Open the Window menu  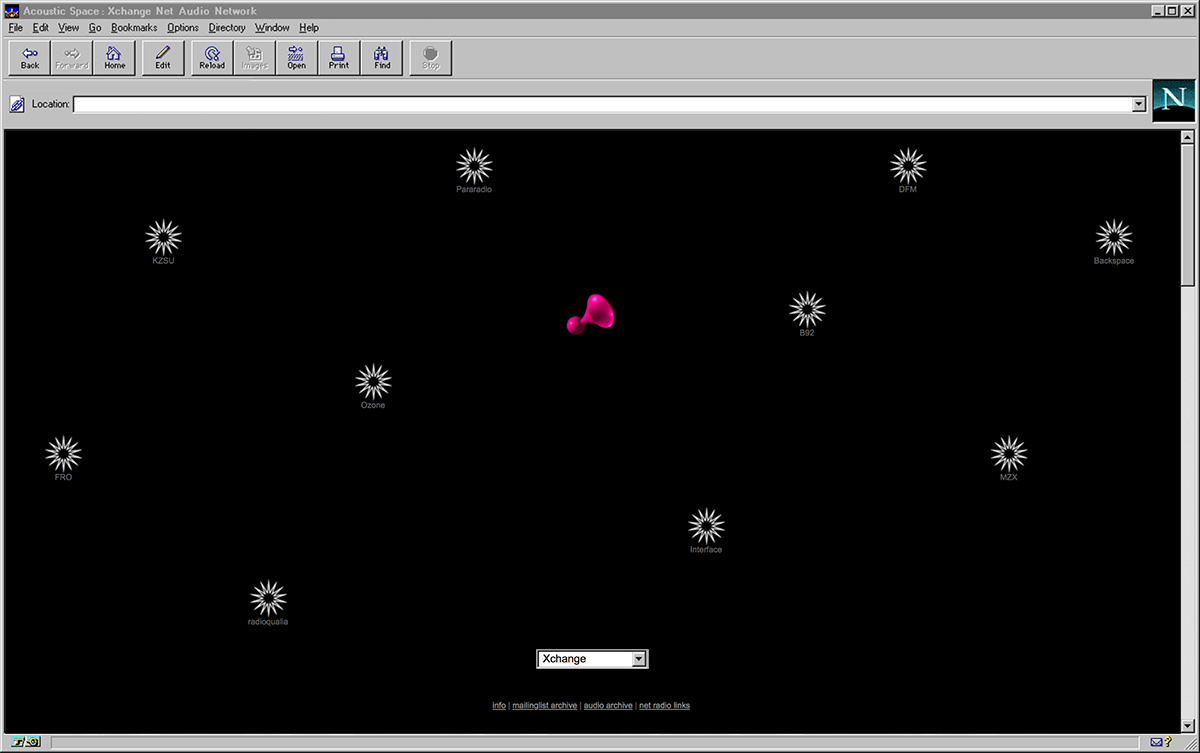[x=272, y=28]
